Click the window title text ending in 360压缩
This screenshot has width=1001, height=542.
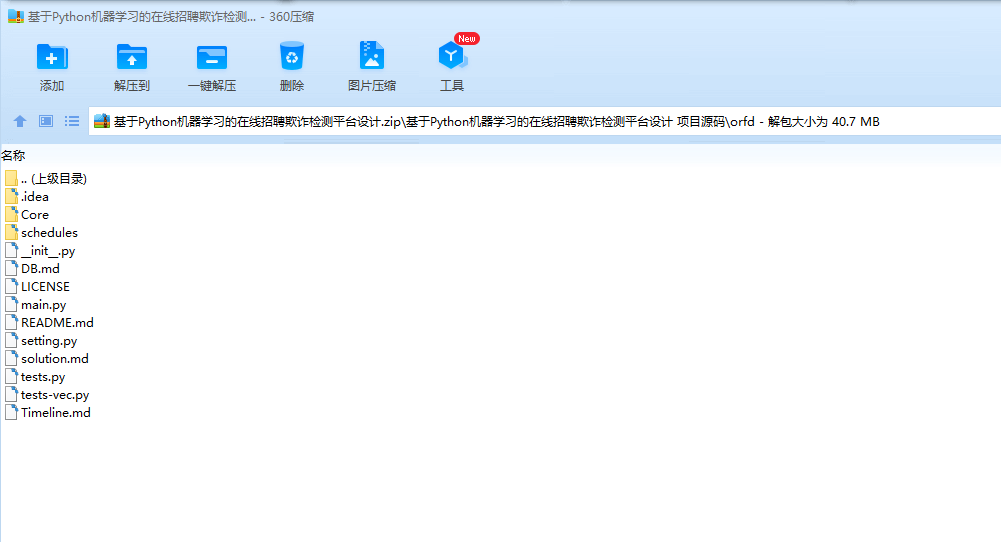[170, 17]
